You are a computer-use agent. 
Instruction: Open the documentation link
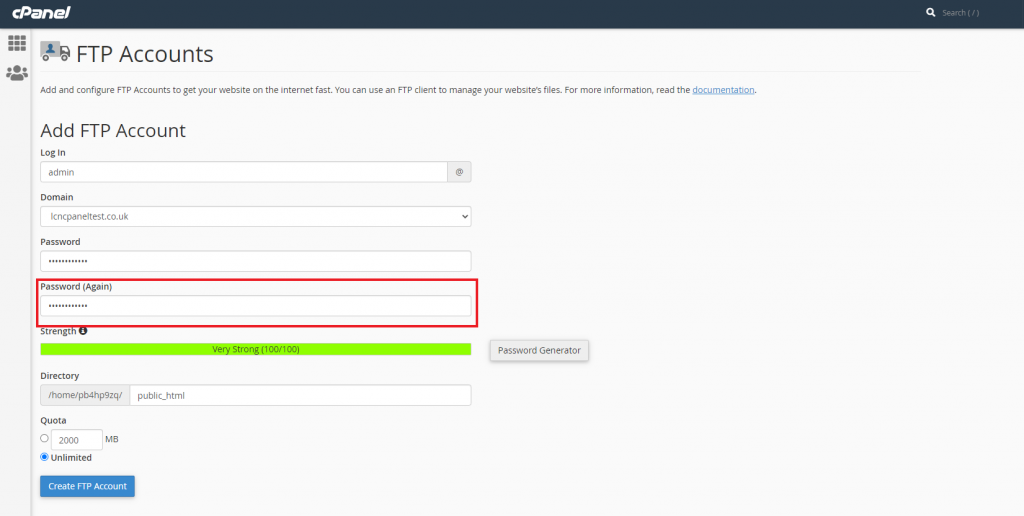point(723,89)
